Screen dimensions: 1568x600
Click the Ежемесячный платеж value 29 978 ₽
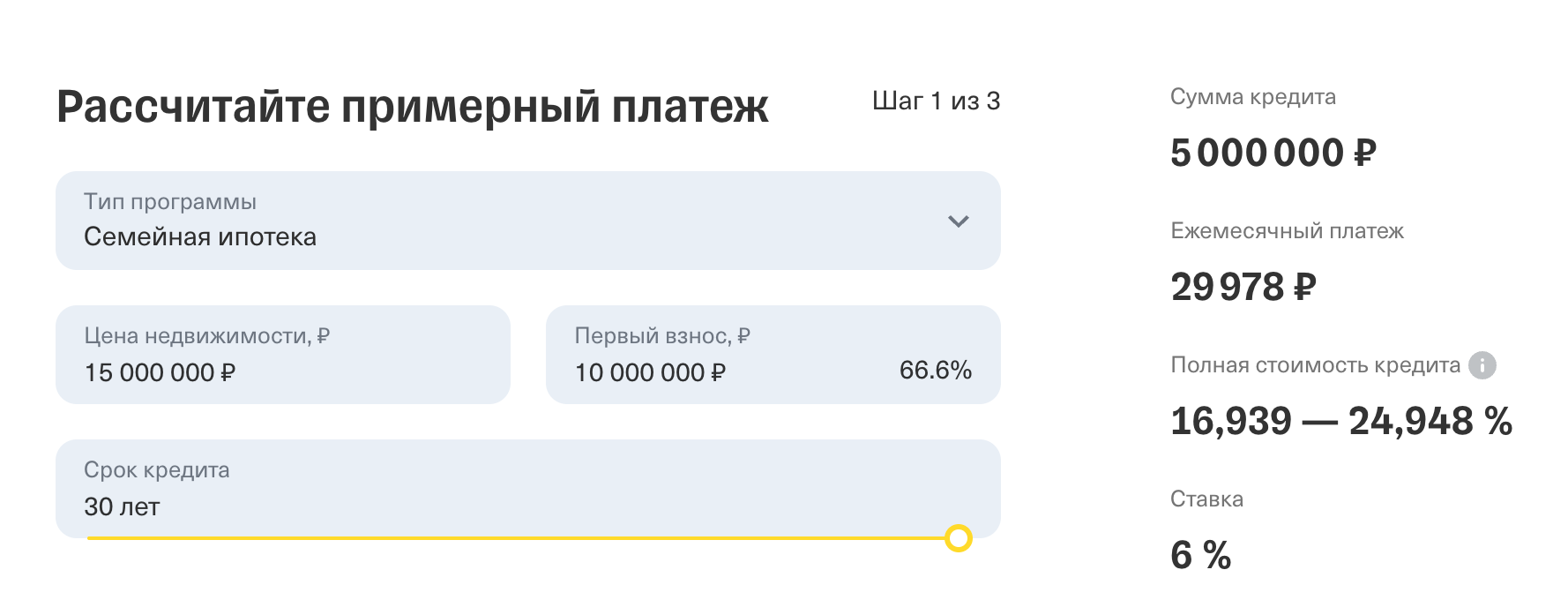tap(1243, 287)
